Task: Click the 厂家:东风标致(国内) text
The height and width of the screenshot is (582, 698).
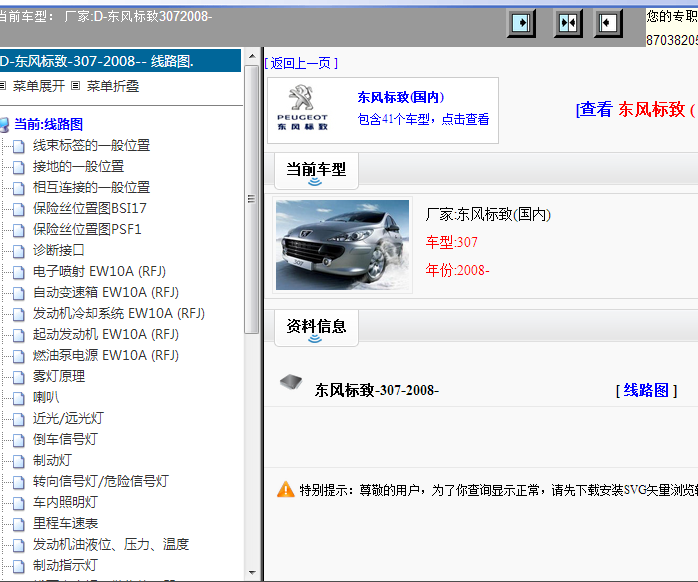Action: pos(488,215)
